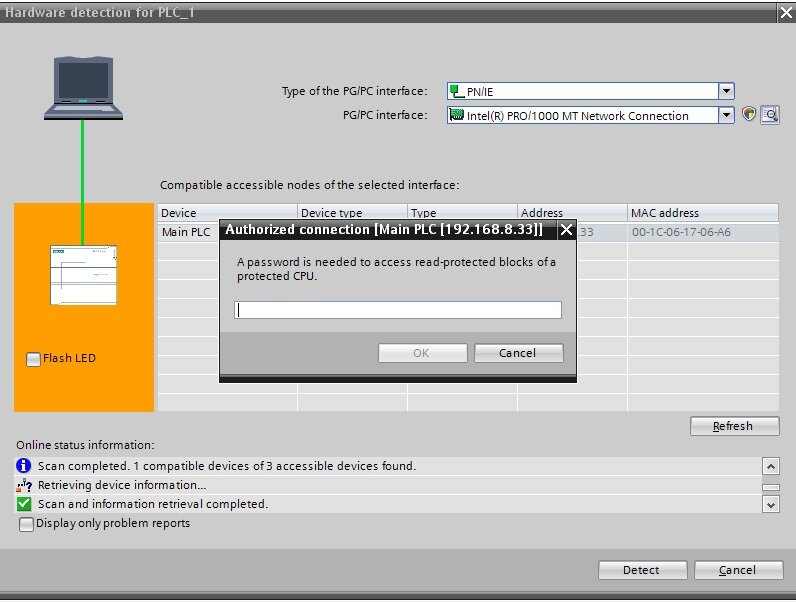The image size is (796, 602).
Task: Click the green checkmark status icon
Action: pyautogui.click(x=23, y=504)
